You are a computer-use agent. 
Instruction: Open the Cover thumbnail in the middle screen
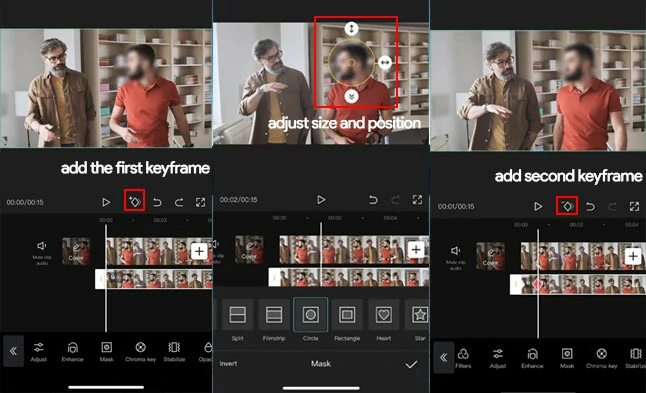[x=249, y=249]
